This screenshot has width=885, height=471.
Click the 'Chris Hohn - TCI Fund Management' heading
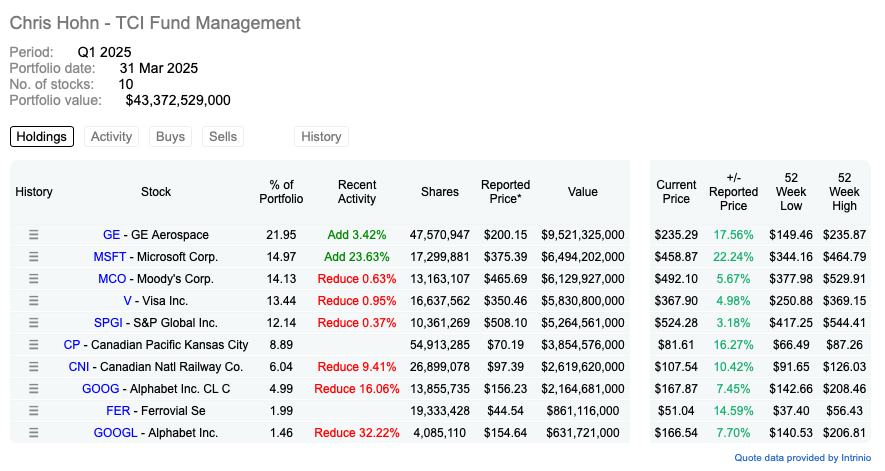coord(155,23)
